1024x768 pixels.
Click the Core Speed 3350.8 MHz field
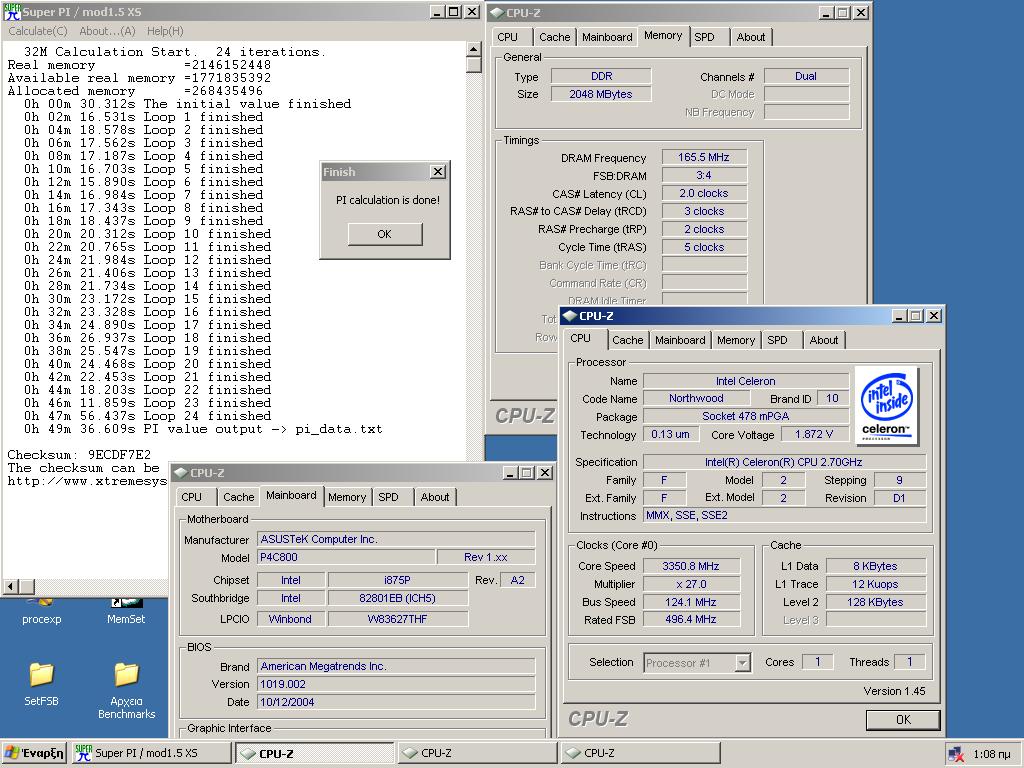(691, 566)
